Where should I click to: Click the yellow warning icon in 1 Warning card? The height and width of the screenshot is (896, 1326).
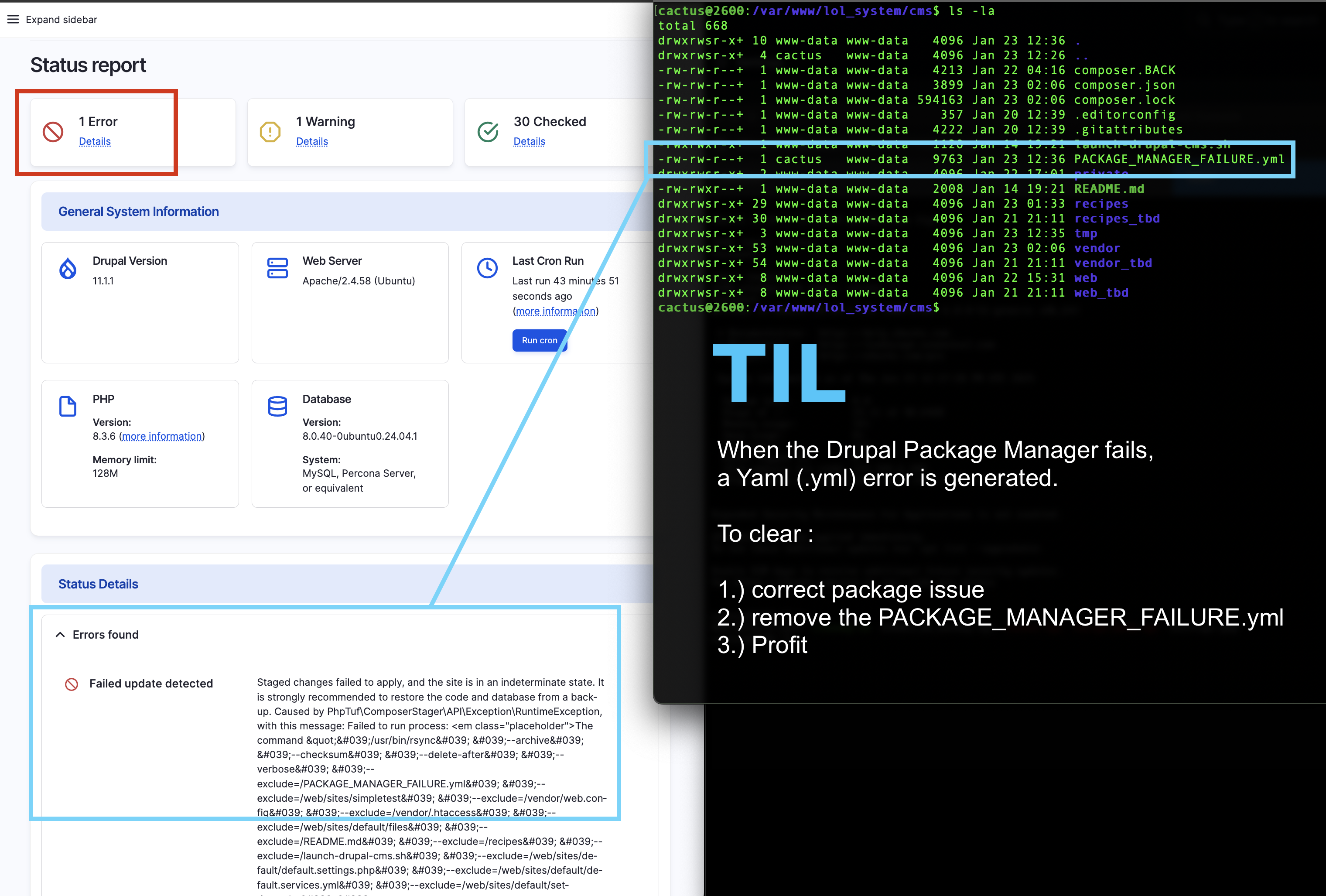pos(270,132)
